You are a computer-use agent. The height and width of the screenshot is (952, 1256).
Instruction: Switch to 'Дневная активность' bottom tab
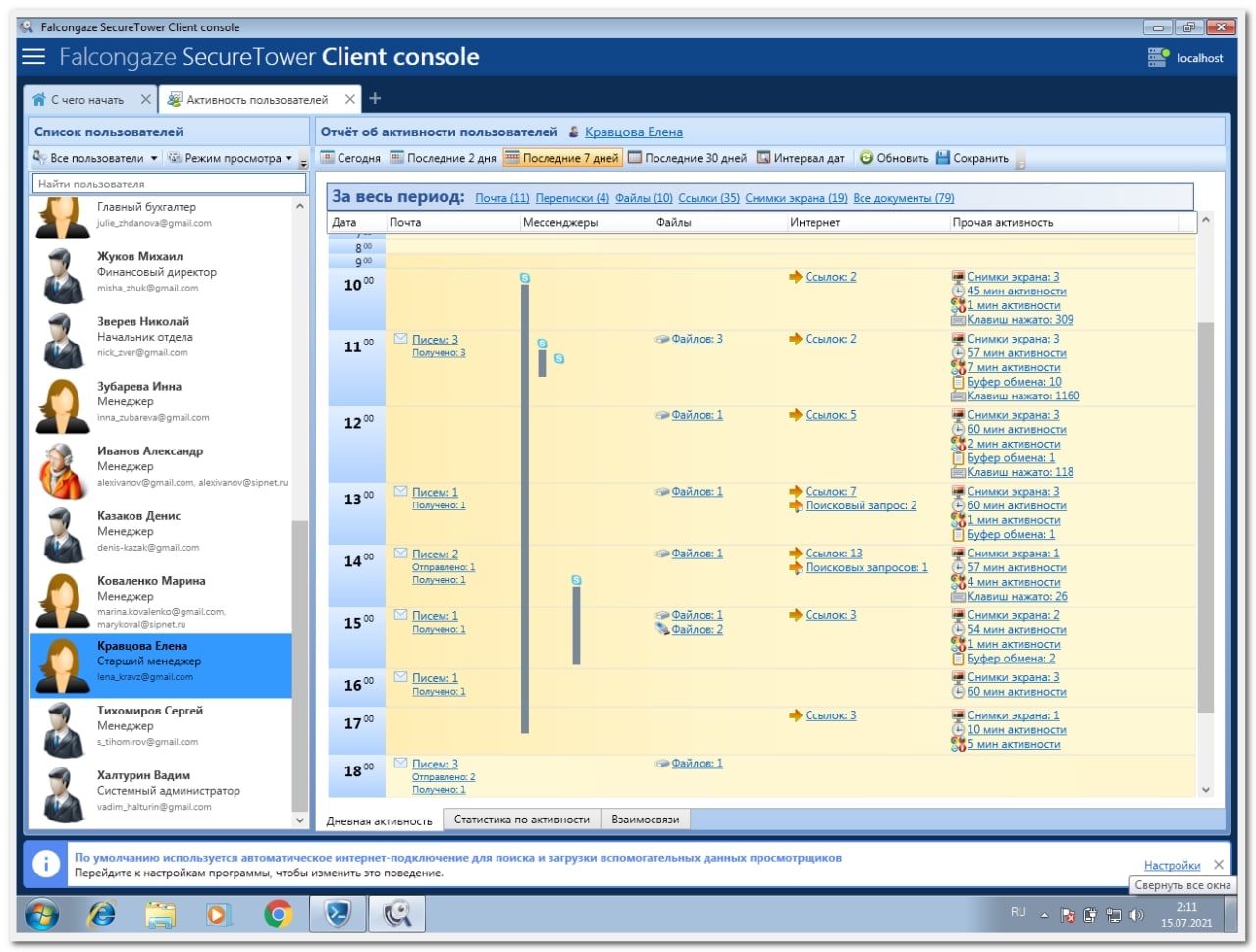[x=379, y=820]
